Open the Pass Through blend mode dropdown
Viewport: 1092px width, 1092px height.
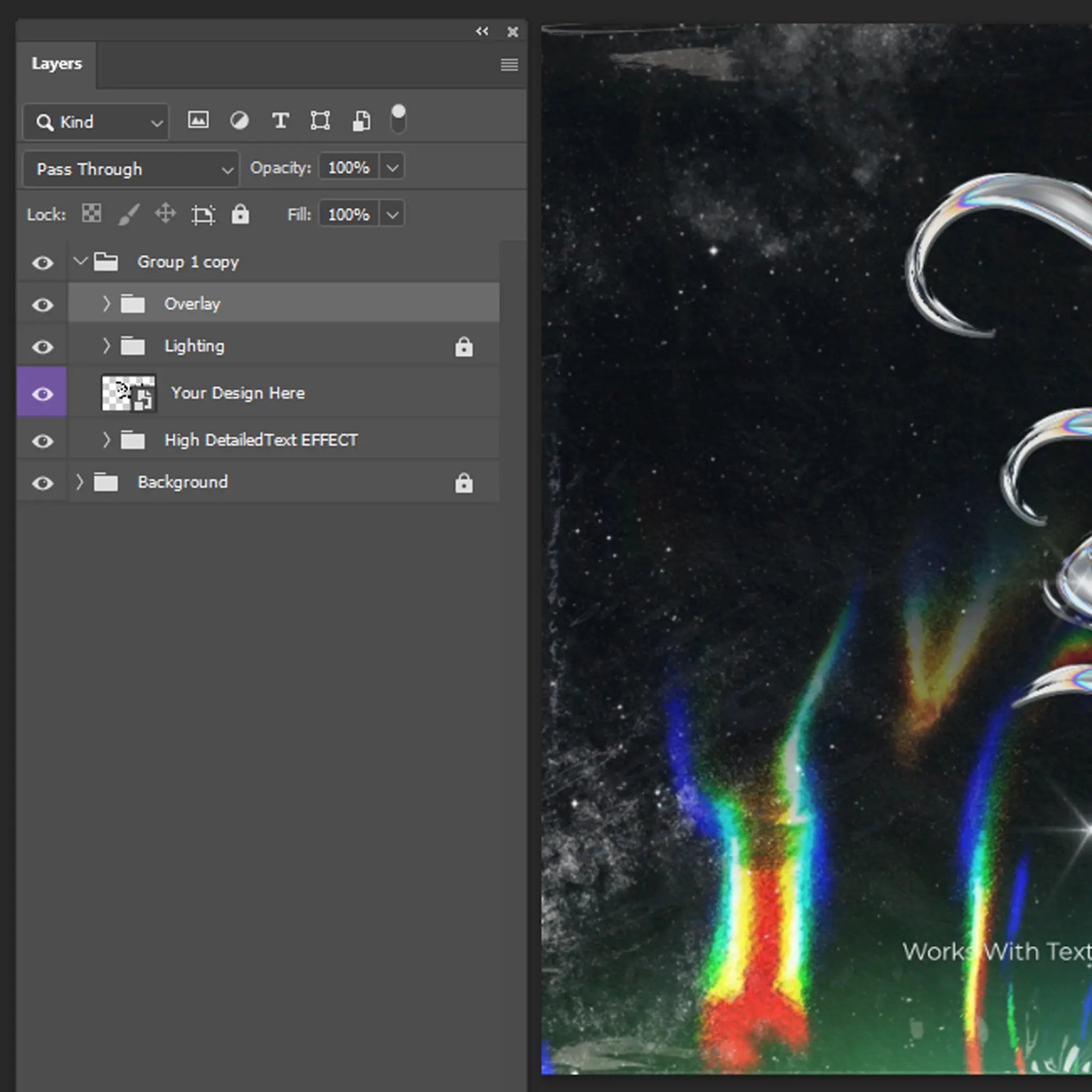coord(132,169)
